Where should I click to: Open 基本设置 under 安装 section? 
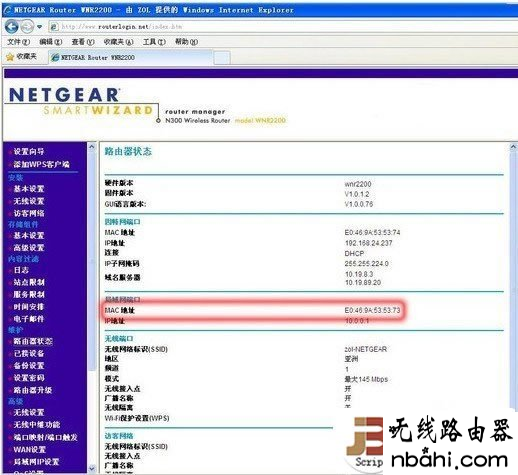tap(29, 189)
